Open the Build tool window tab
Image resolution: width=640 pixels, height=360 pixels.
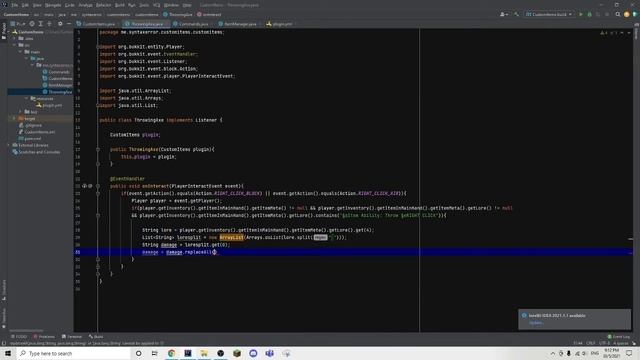pyautogui.click(x=96, y=337)
